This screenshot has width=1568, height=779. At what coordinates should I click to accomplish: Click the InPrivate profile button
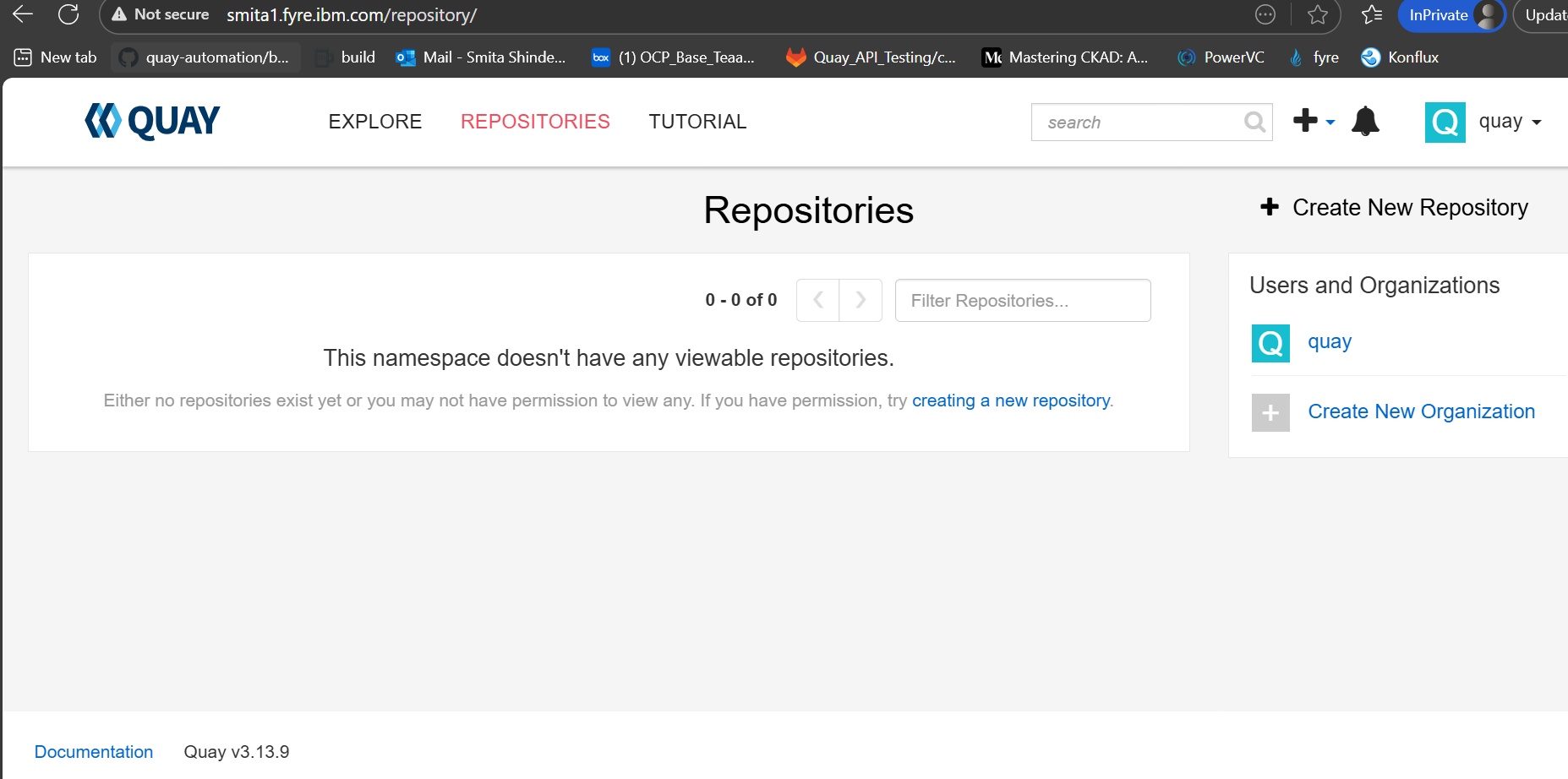point(1451,15)
